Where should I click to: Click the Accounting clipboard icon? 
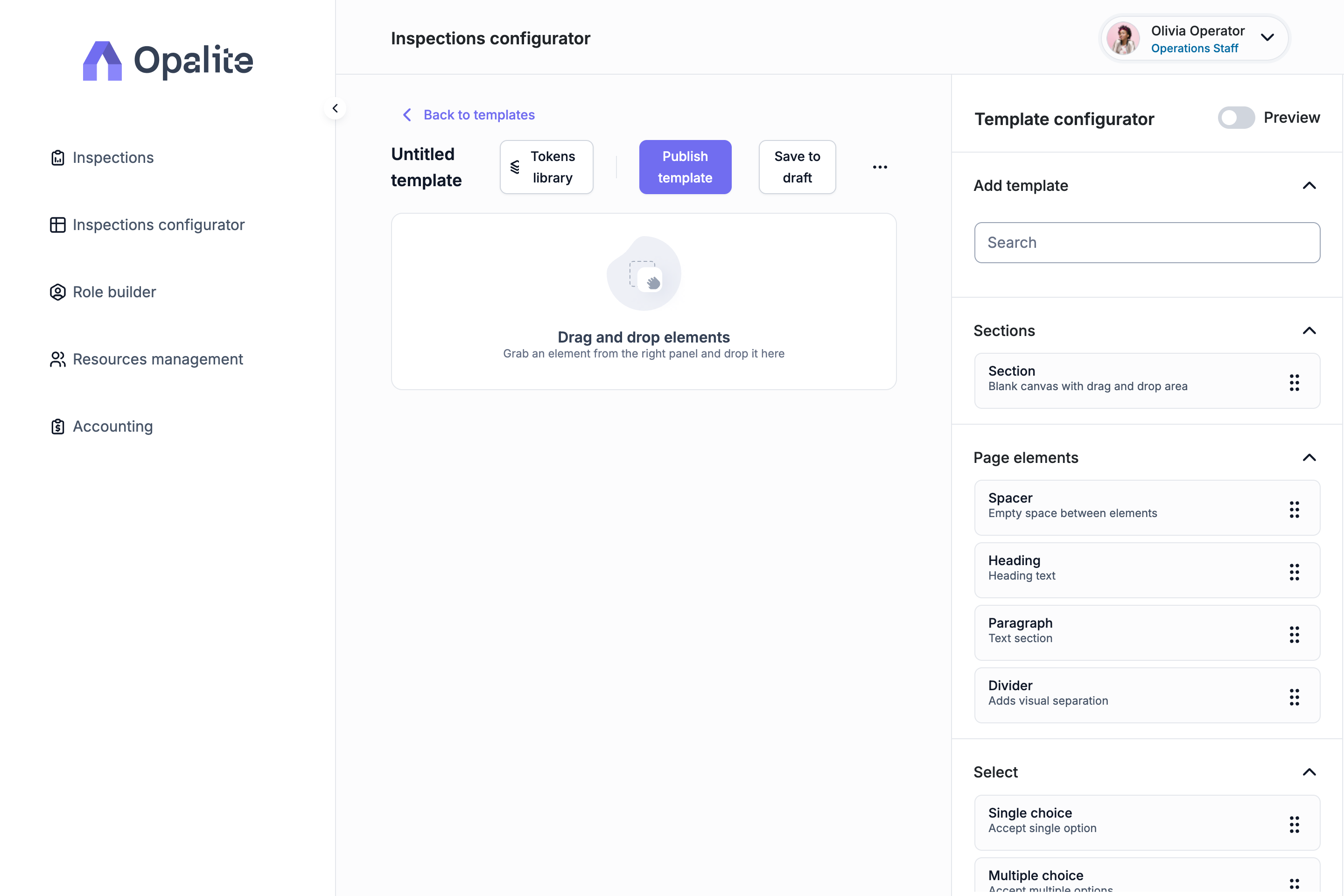click(x=58, y=427)
